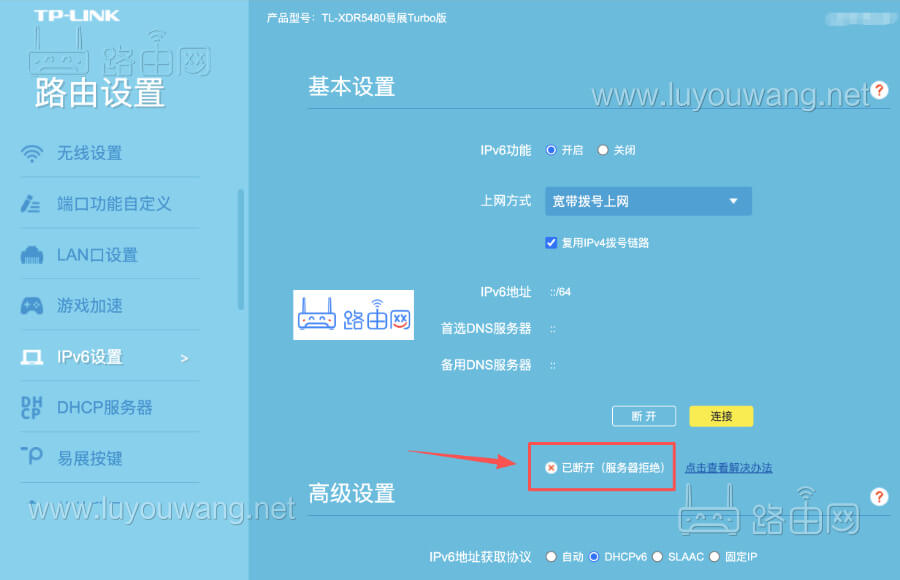900x580 pixels.
Task: Open help icon beside 基本设置 heading
Action: tap(879, 90)
